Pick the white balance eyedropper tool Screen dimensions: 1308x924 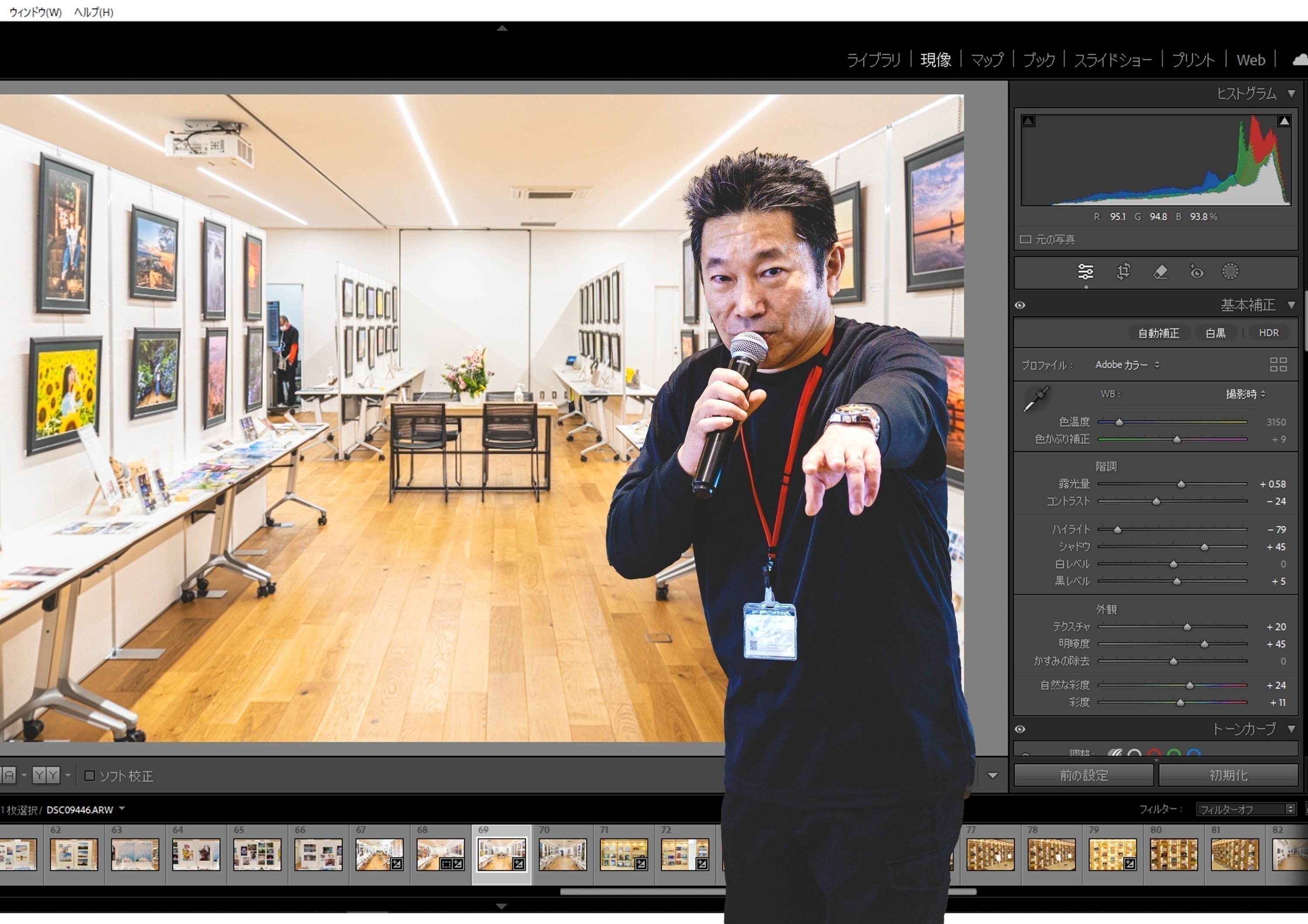click(x=1036, y=398)
